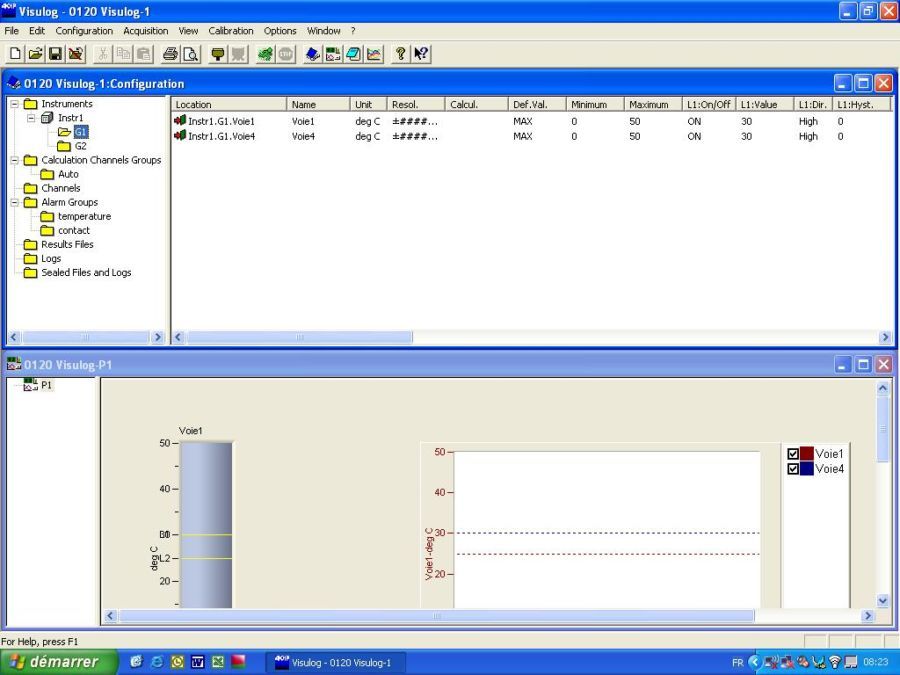Click the Save diskette toolbar icon
Viewport: 900px width, 675px height.
coord(55,53)
